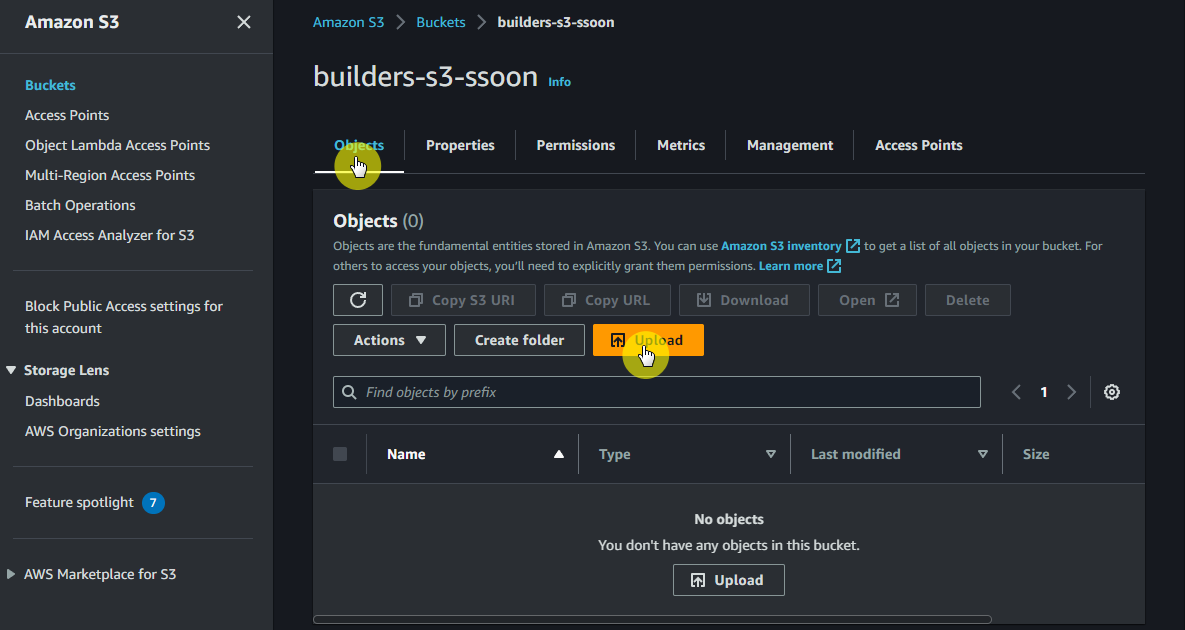This screenshot has width=1185, height=630.
Task: Collapse the Storage Lens section
Action: tap(11, 370)
